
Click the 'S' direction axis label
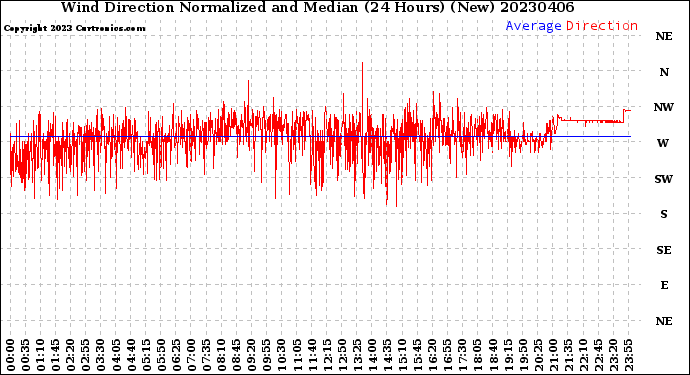[x=664, y=214]
